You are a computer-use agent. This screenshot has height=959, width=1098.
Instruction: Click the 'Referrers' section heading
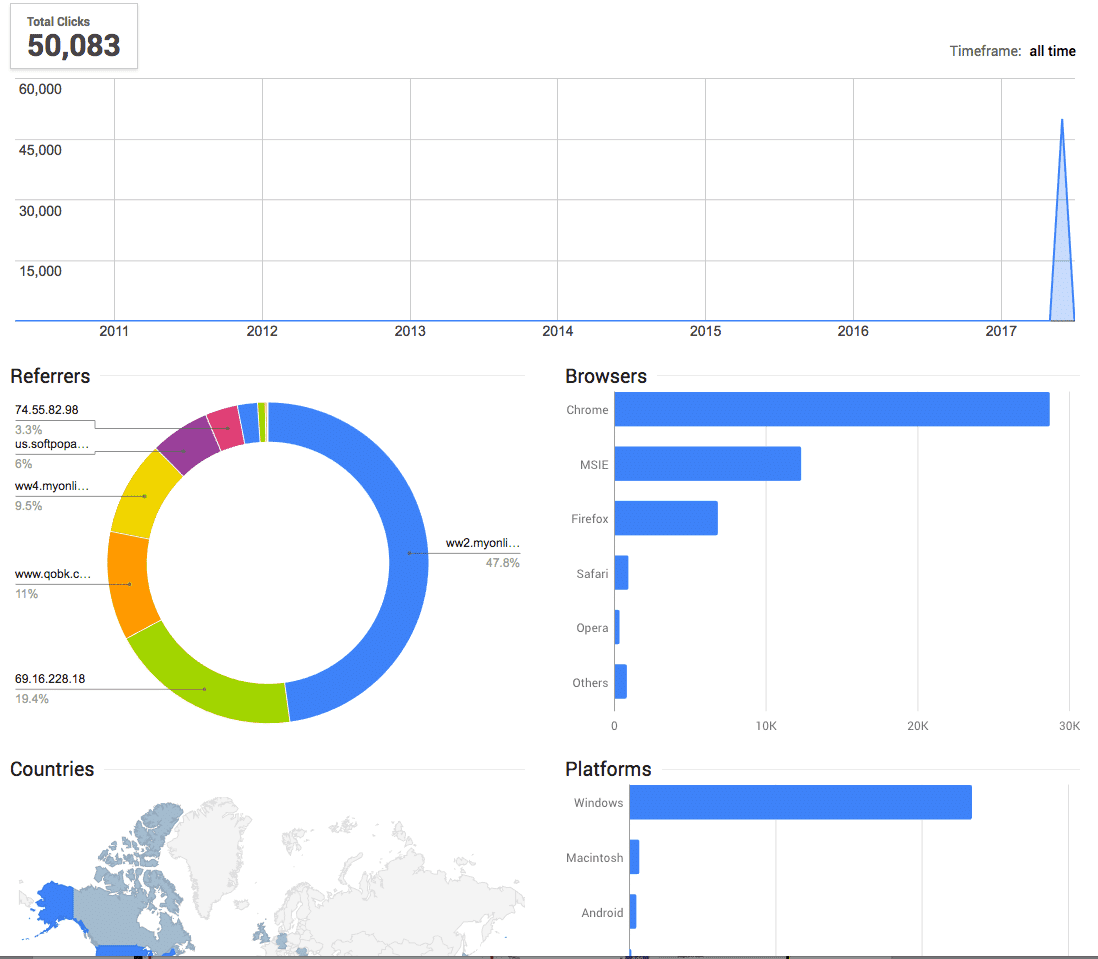[50, 376]
